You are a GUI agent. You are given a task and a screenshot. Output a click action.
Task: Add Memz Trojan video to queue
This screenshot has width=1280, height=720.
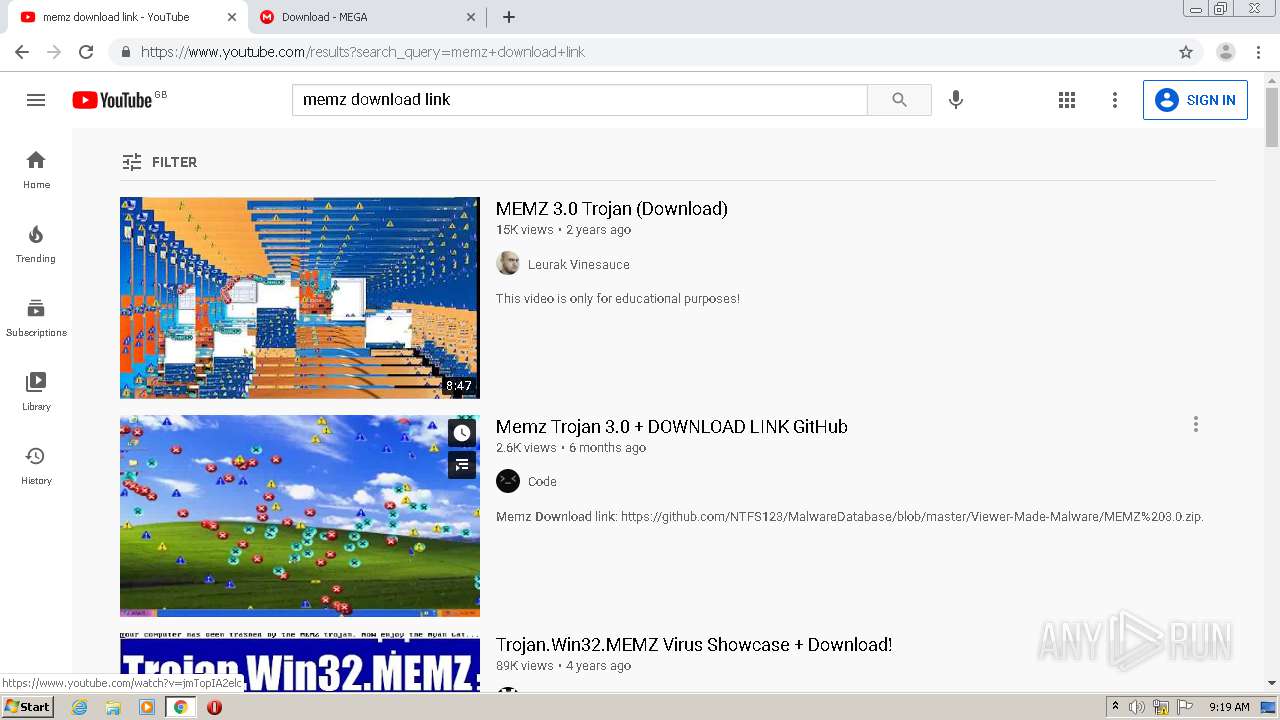tap(462, 465)
